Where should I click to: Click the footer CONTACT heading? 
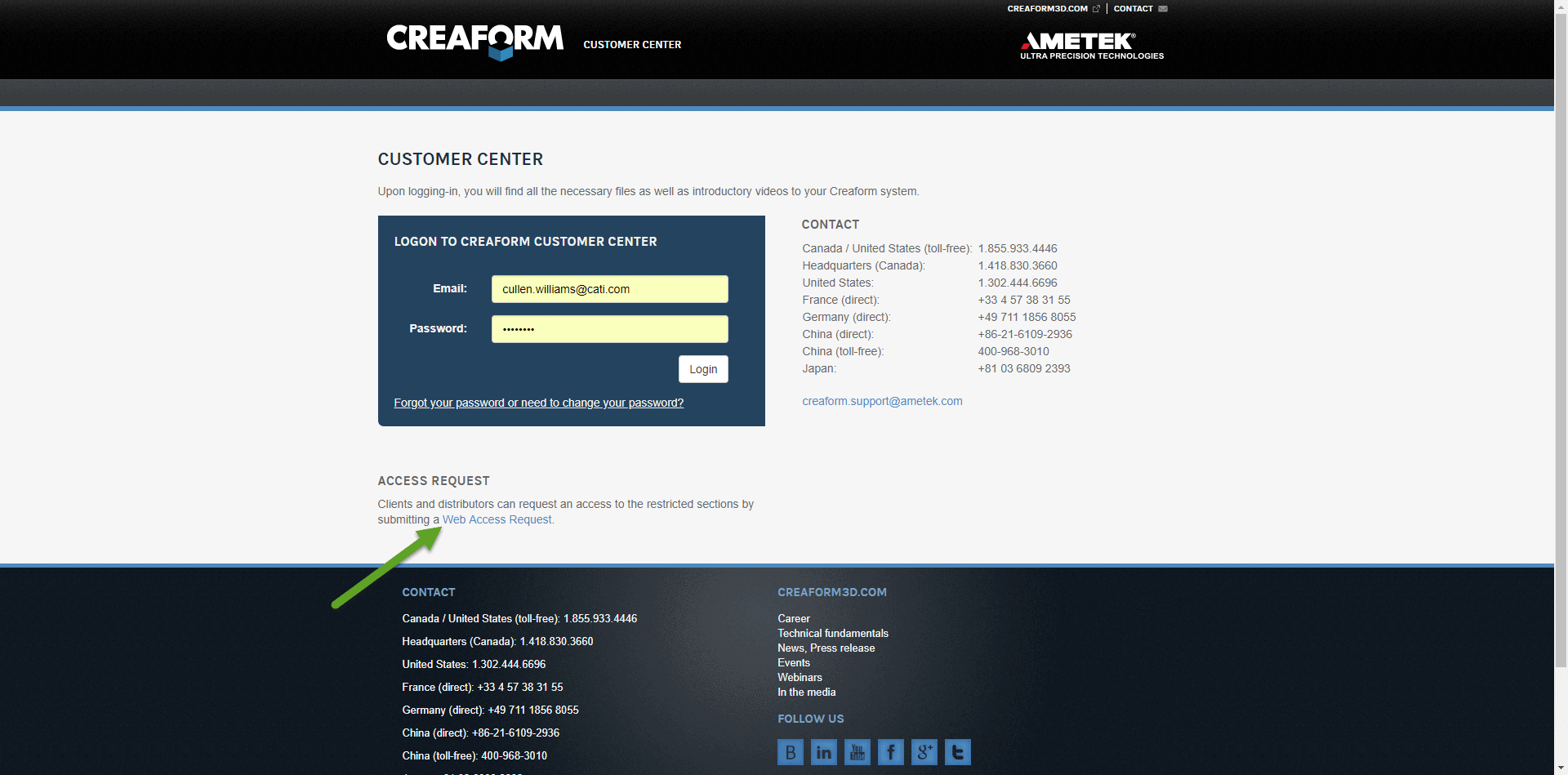tap(429, 592)
